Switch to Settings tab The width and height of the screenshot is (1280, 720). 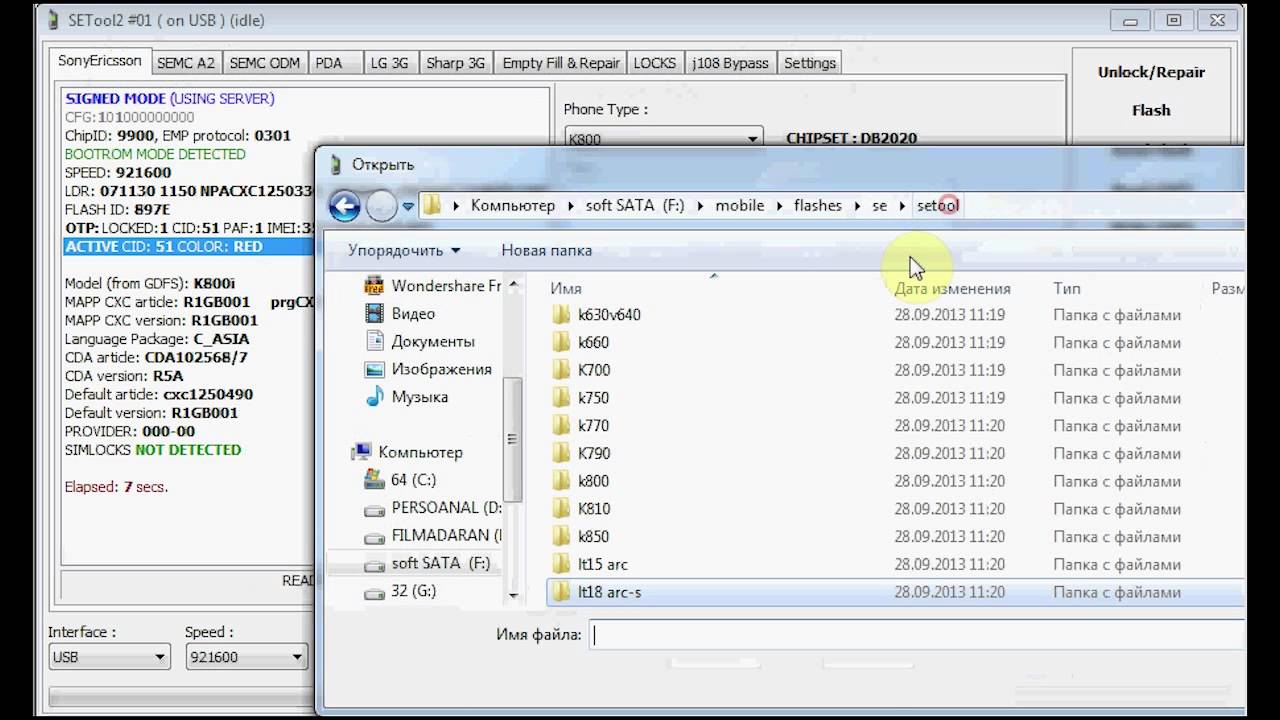click(810, 63)
